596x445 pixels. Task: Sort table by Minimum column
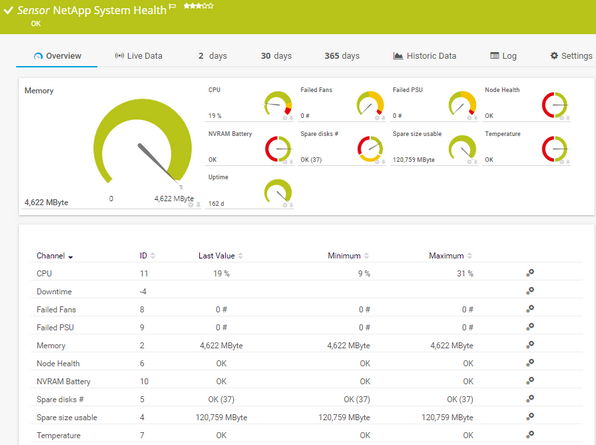coord(348,256)
